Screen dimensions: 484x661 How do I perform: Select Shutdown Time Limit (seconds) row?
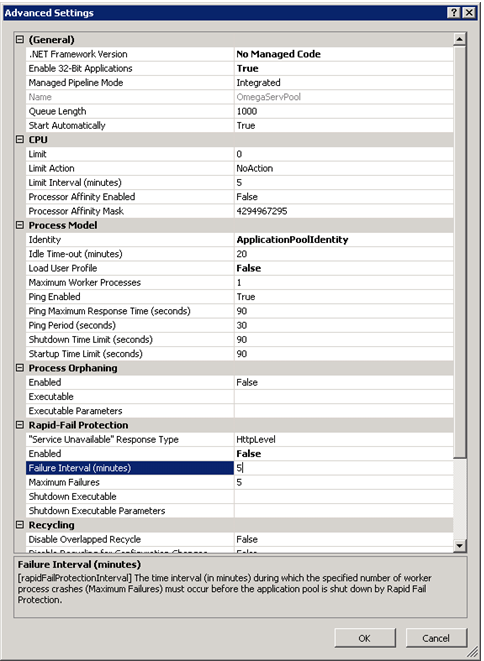239,339
